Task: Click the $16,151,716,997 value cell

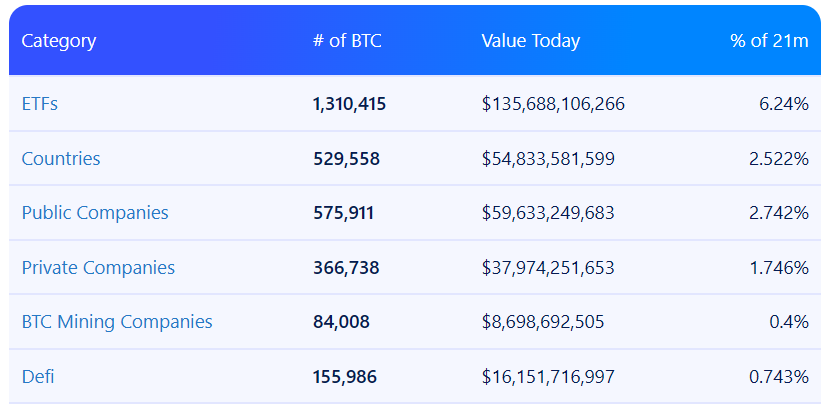Action: 548,377
